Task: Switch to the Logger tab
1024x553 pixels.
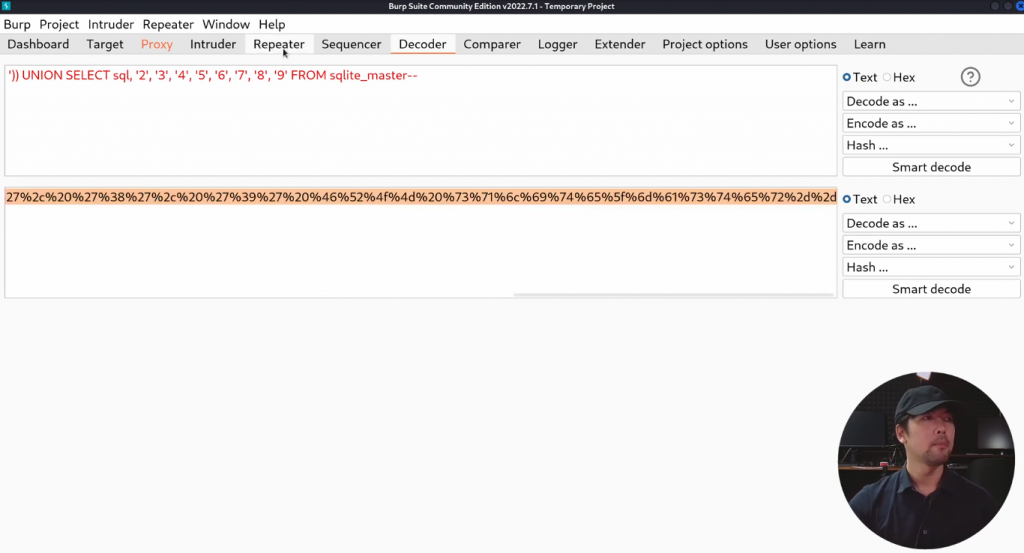Action: pyautogui.click(x=558, y=44)
